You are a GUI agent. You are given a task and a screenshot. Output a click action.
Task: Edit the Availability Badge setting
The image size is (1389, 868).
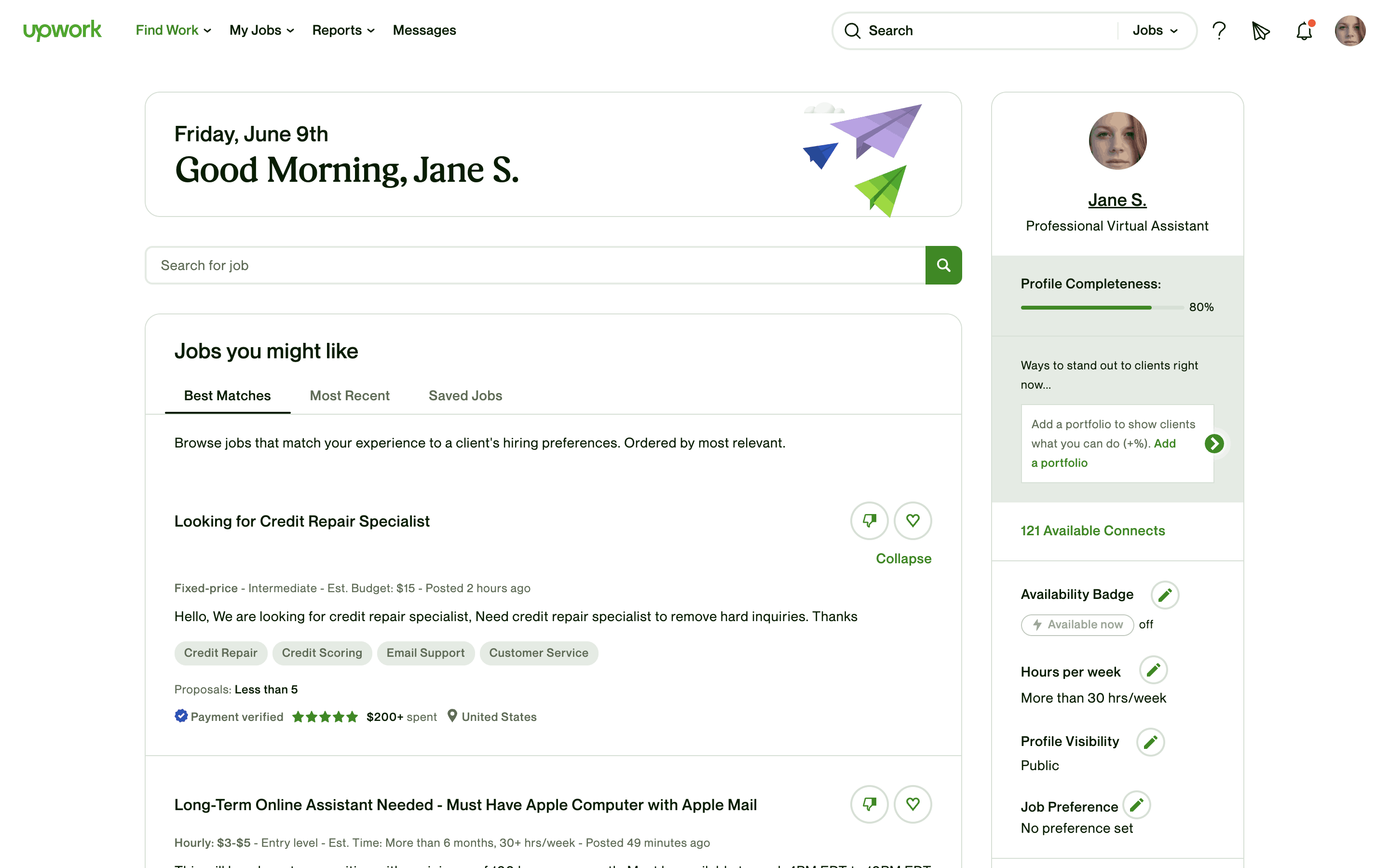coord(1165,595)
